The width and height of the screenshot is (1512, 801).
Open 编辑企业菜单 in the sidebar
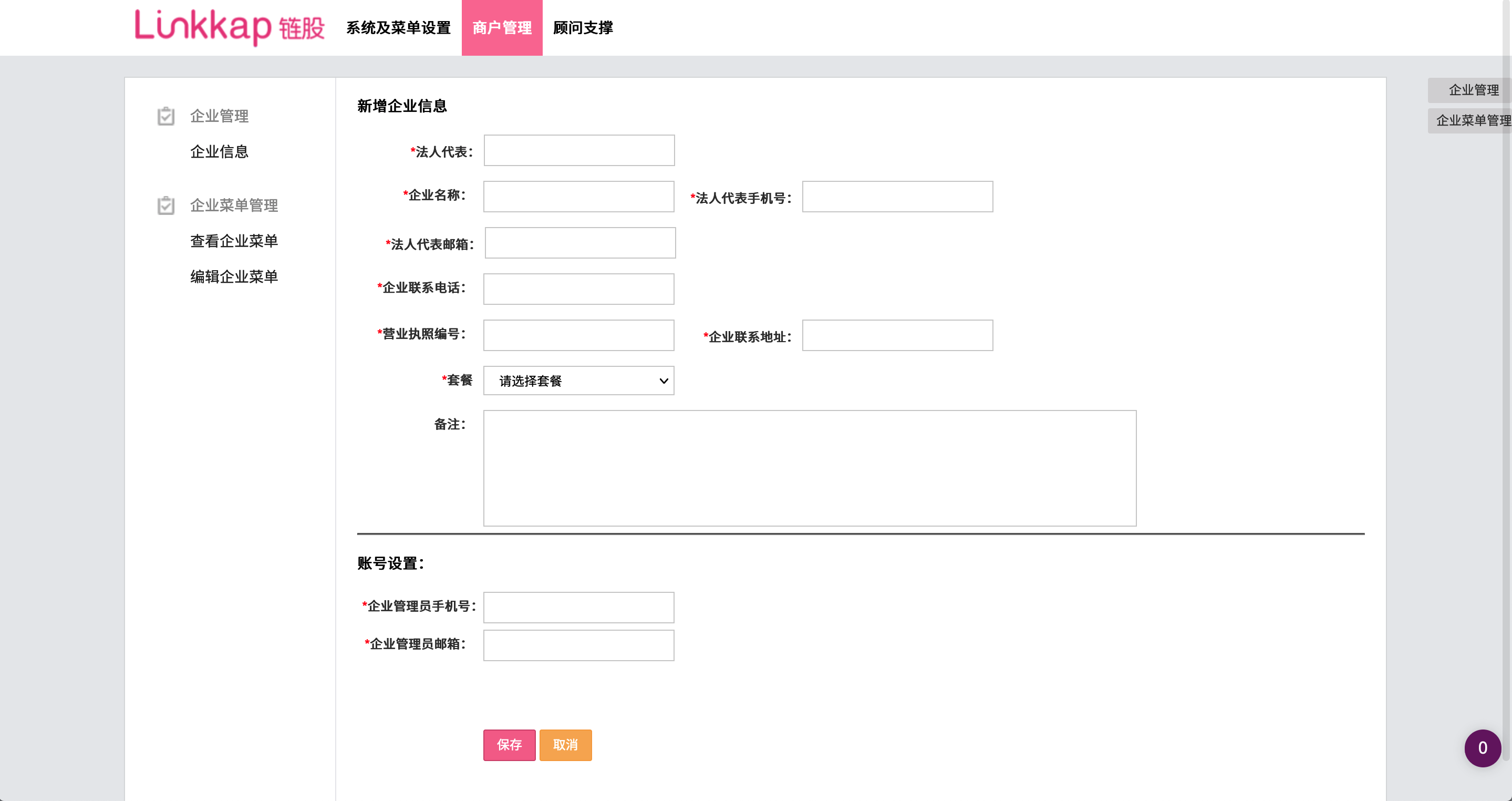click(x=234, y=276)
